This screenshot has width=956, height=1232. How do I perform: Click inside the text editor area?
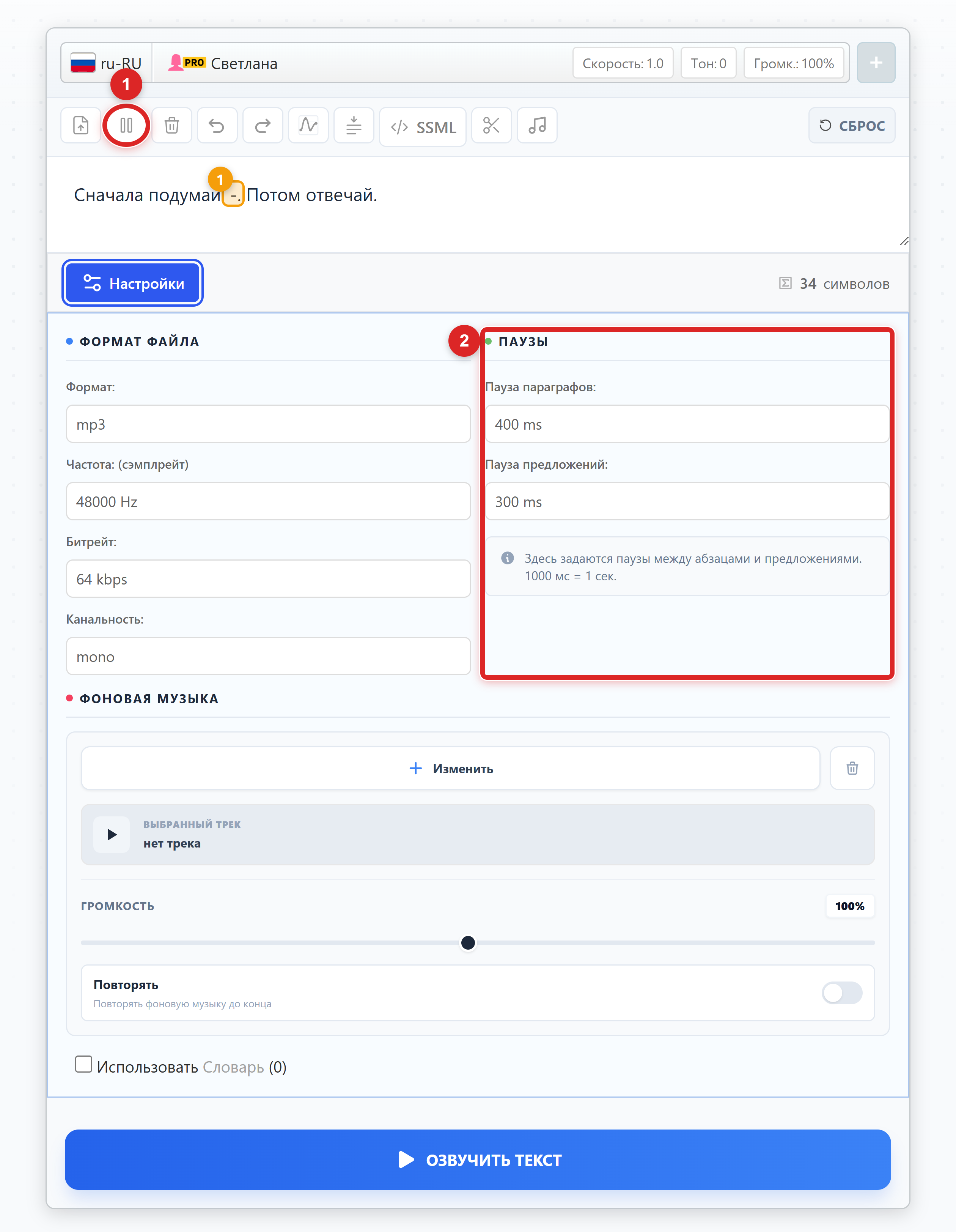[478, 204]
